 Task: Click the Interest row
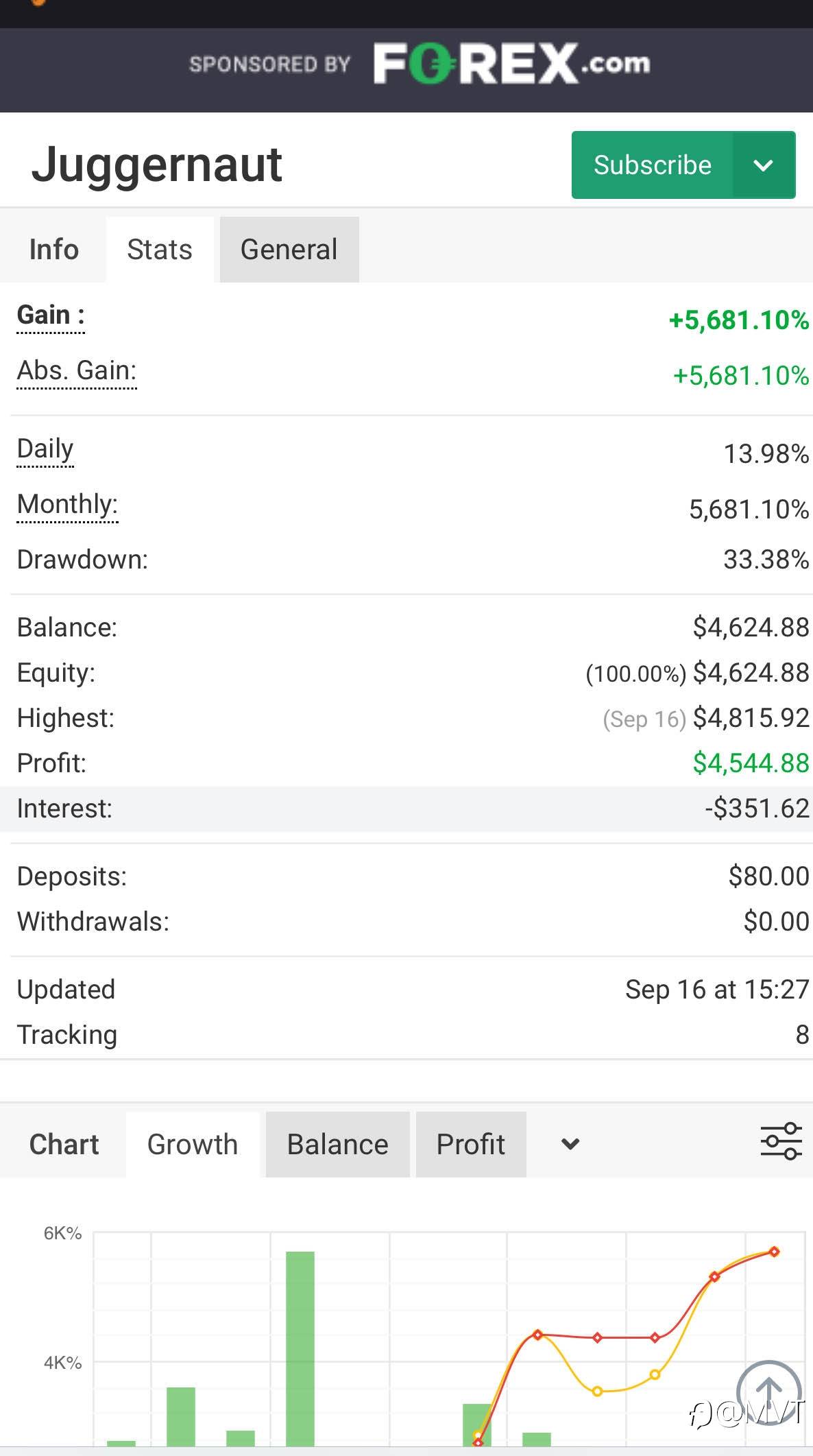406,809
